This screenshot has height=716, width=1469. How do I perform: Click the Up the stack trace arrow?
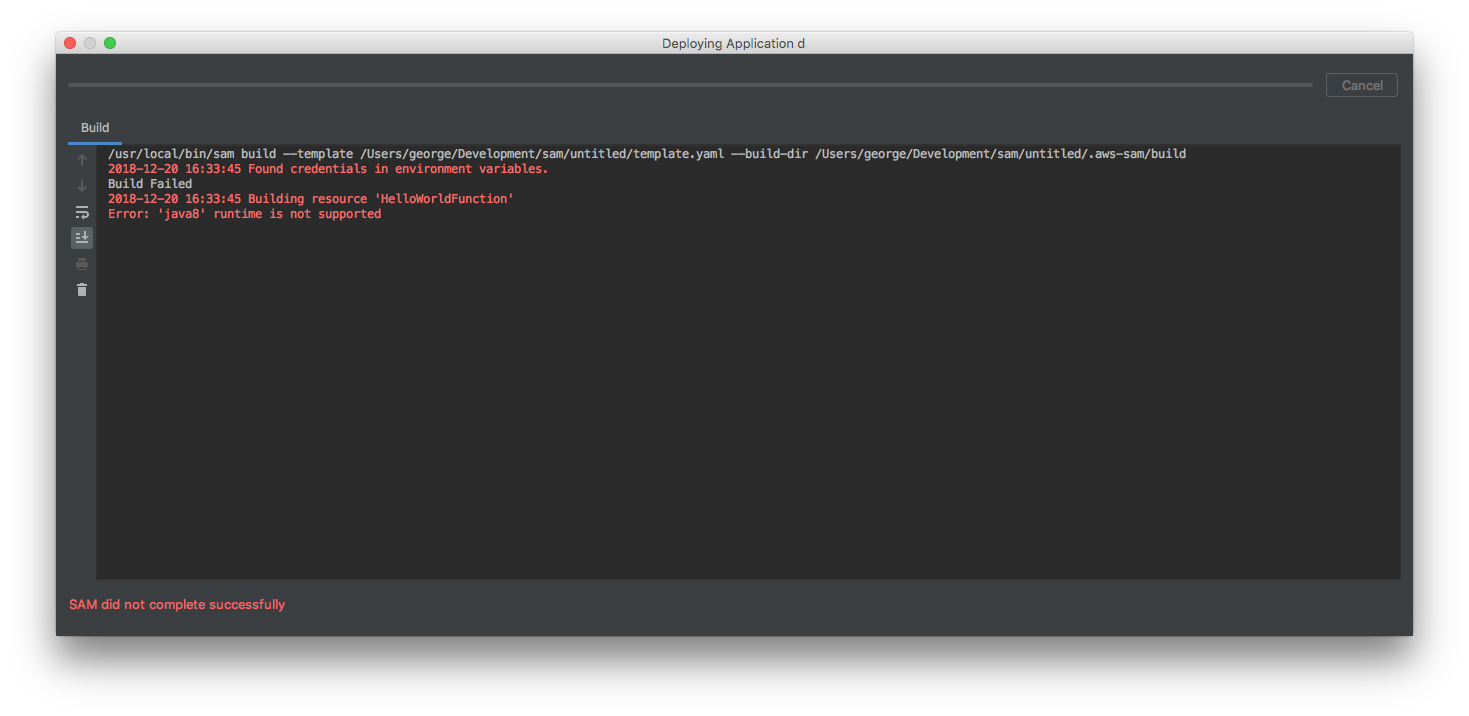point(82,160)
